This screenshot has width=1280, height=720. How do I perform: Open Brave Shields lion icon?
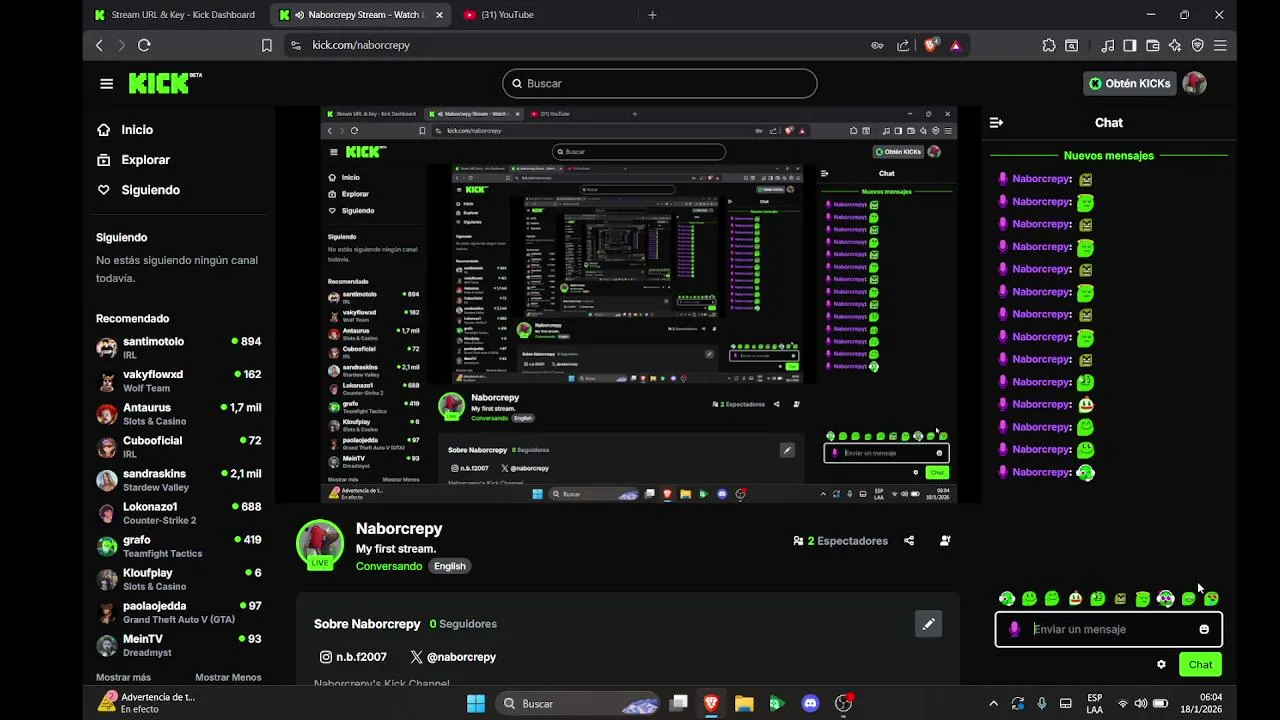click(x=932, y=45)
